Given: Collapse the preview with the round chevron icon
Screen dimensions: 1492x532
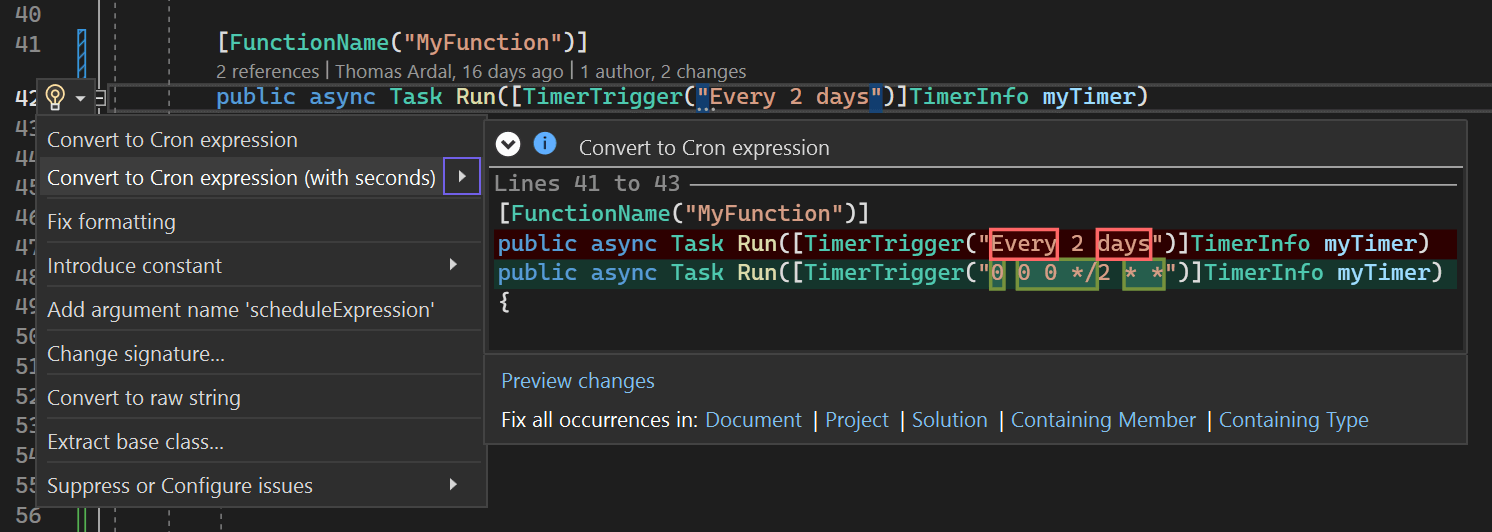Looking at the screenshot, I should click(508, 144).
